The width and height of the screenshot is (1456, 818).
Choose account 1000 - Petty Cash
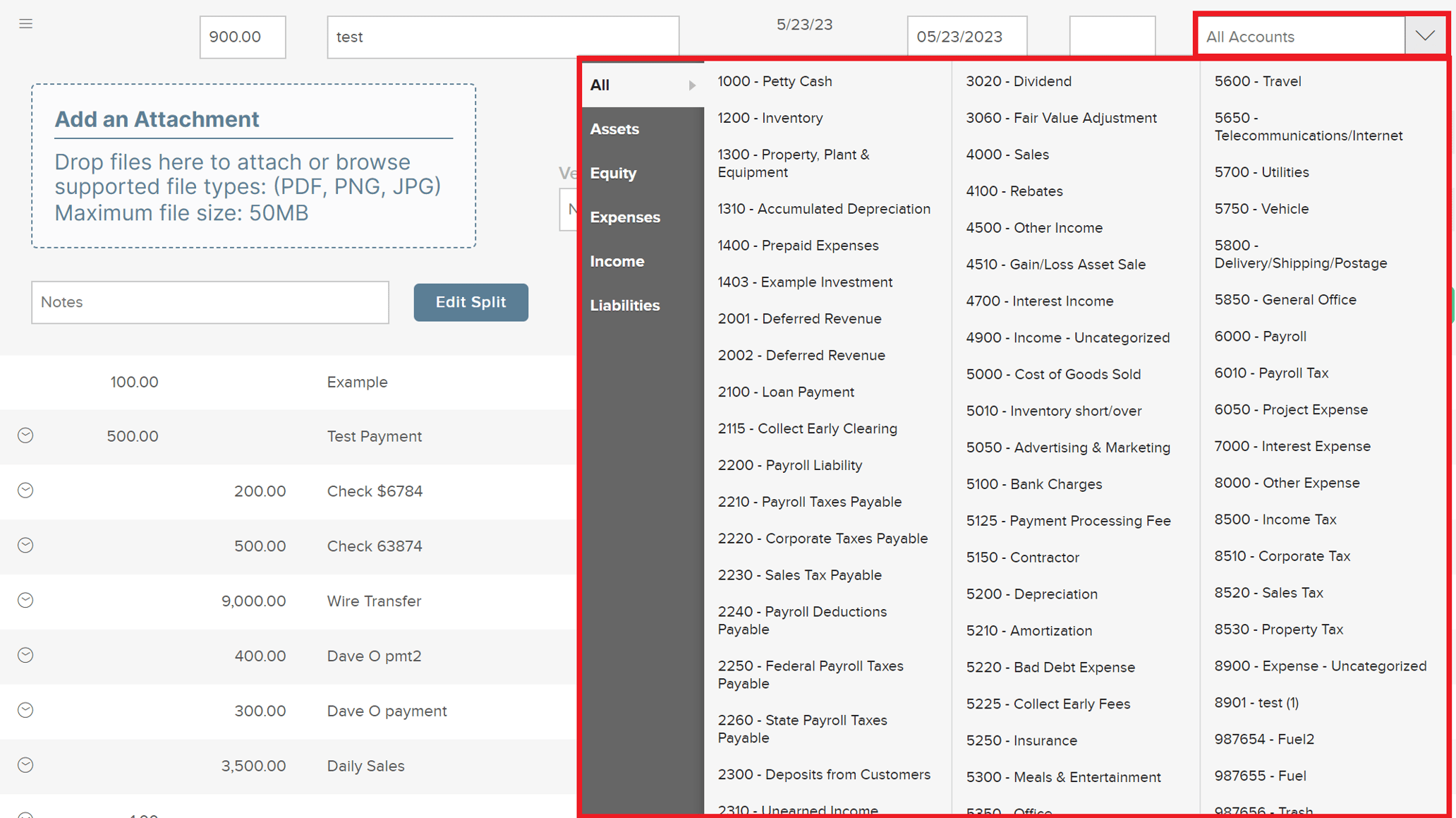774,81
